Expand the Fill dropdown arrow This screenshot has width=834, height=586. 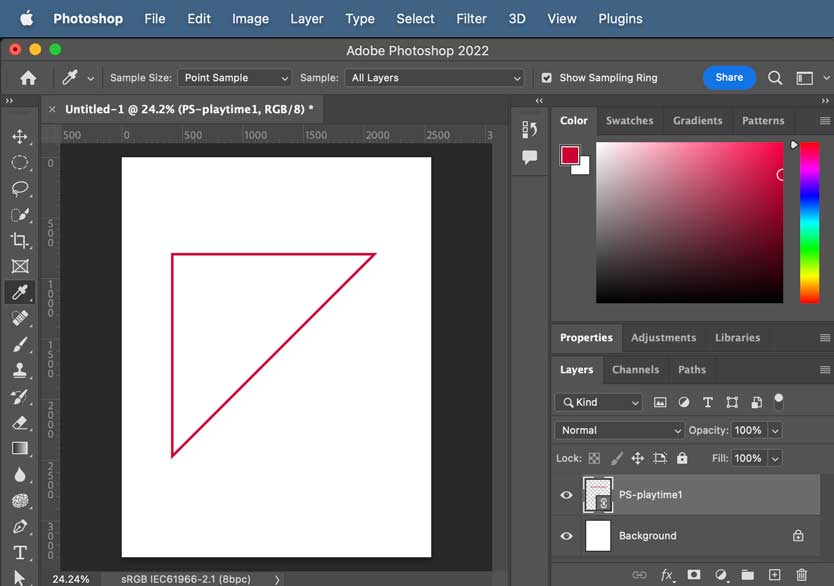[x=775, y=458]
